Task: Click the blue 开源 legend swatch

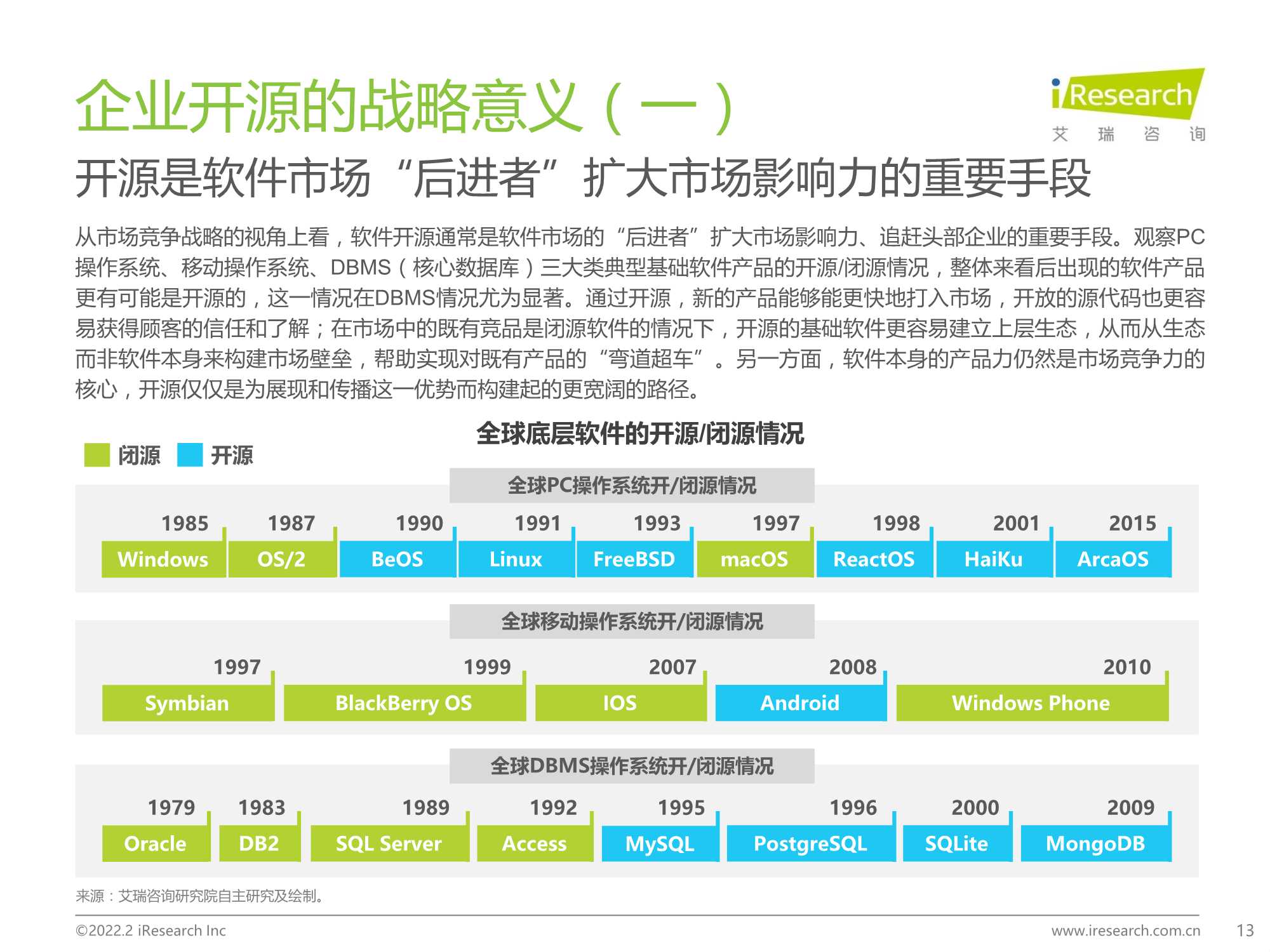Action: click(190, 455)
